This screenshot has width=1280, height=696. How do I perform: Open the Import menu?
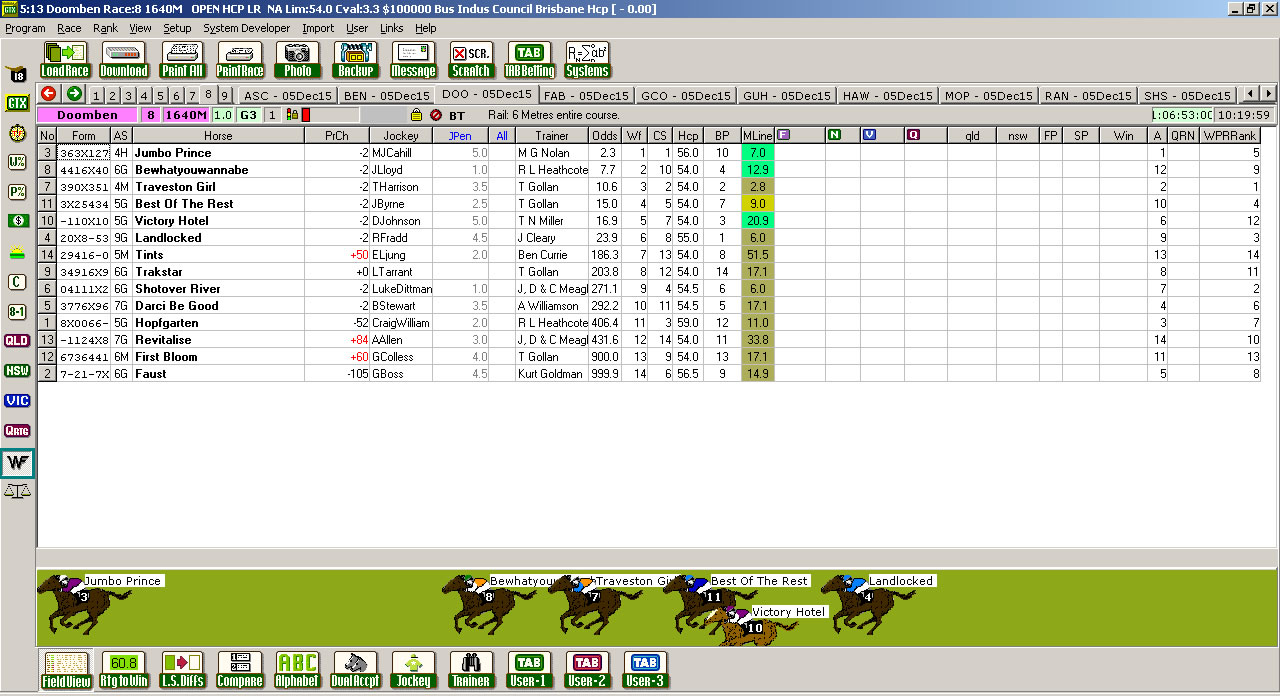point(318,28)
